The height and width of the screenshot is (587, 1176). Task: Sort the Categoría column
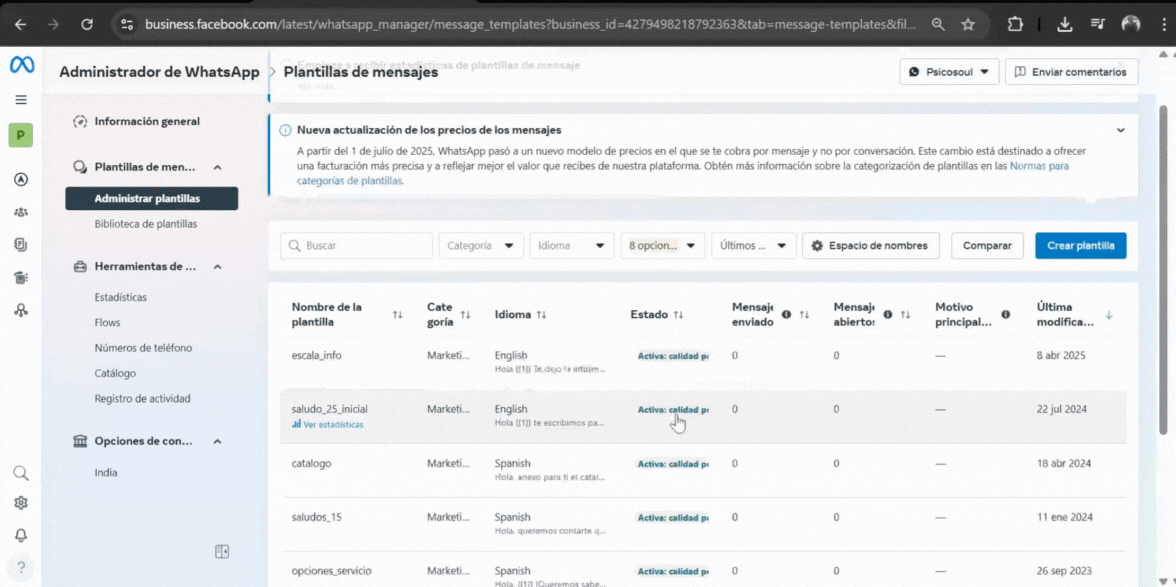[466, 315]
